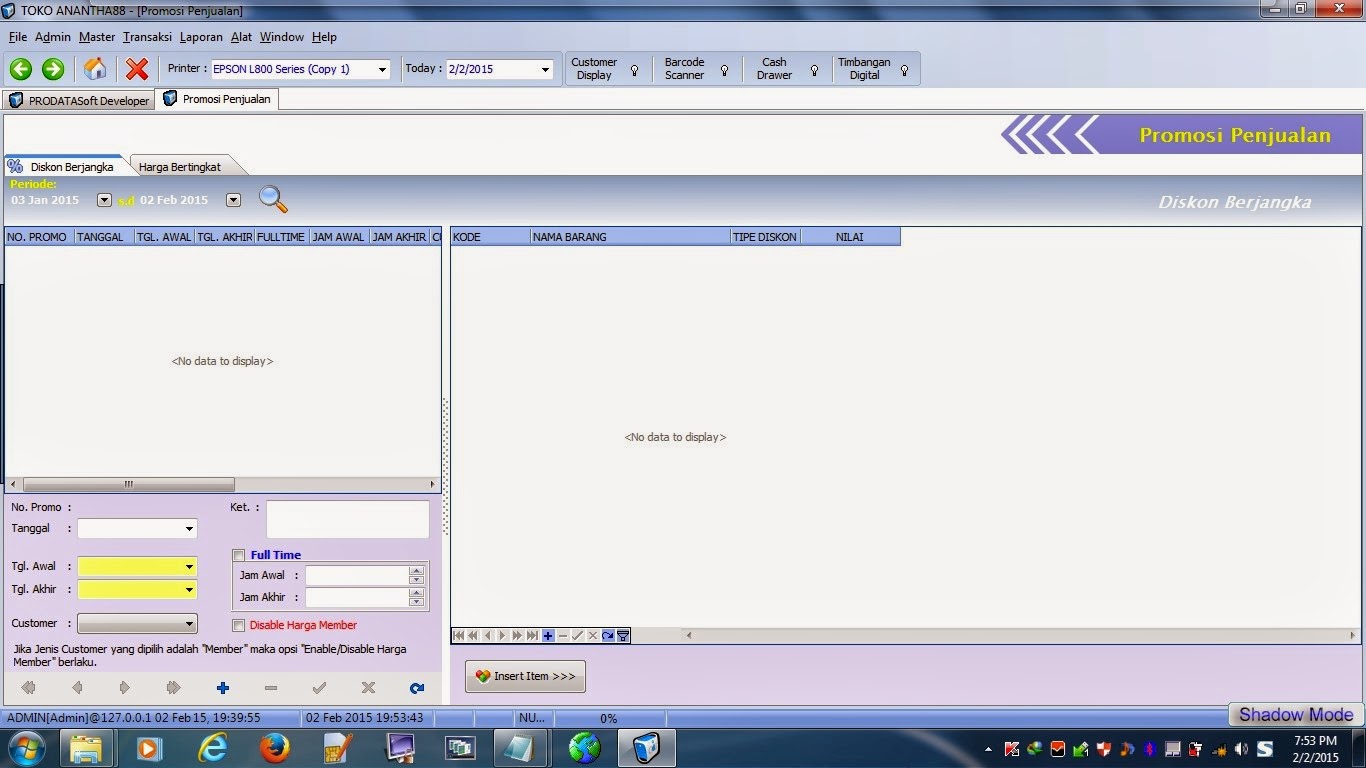The width and height of the screenshot is (1366, 768).
Task: Click the green back arrow in the toolbar
Action: pos(21,69)
